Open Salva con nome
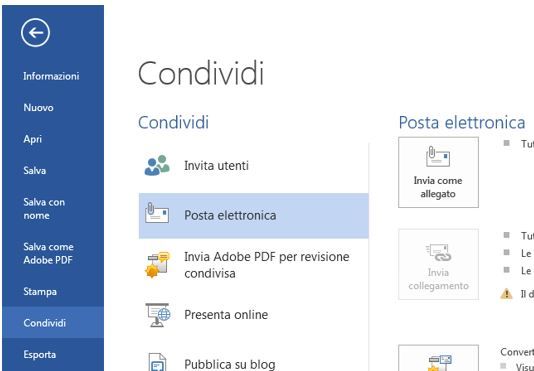534x371 pixels. 44,208
